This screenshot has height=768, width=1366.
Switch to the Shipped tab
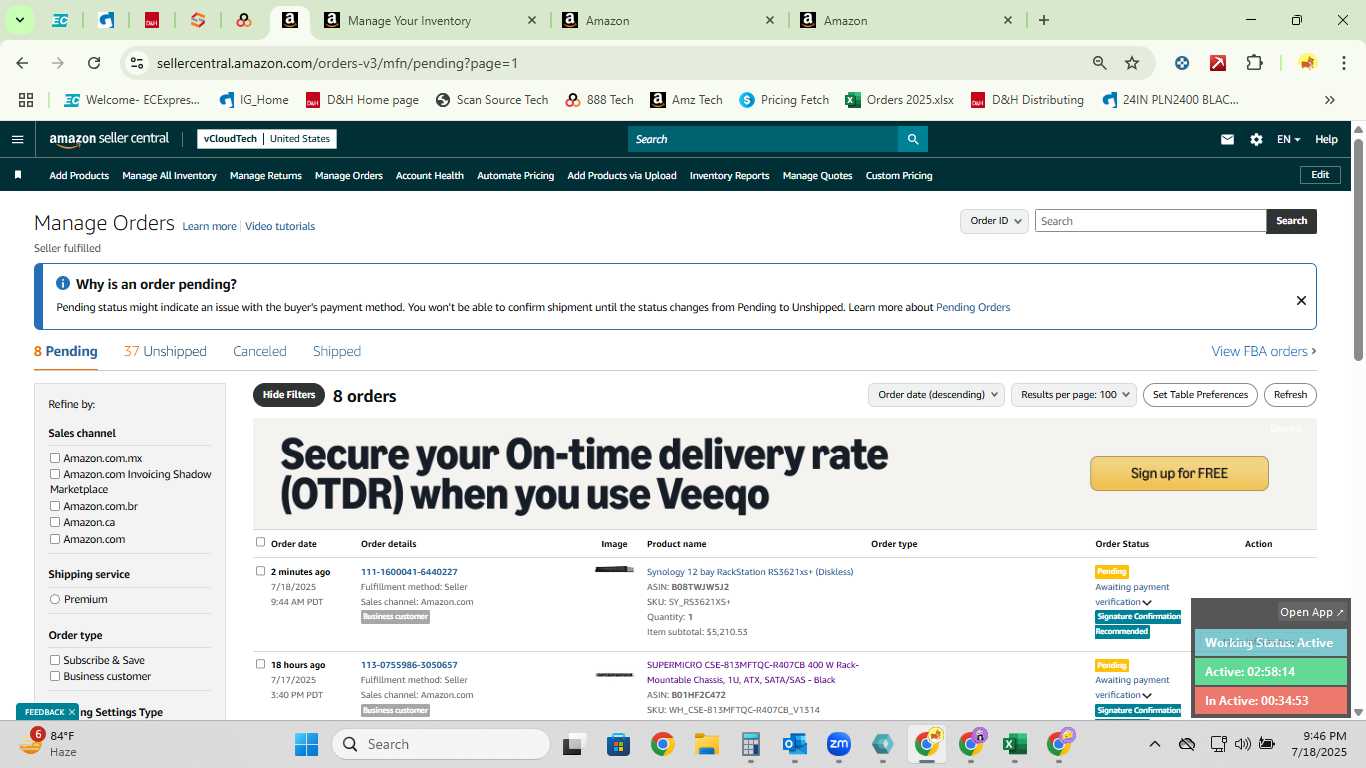[x=337, y=351]
